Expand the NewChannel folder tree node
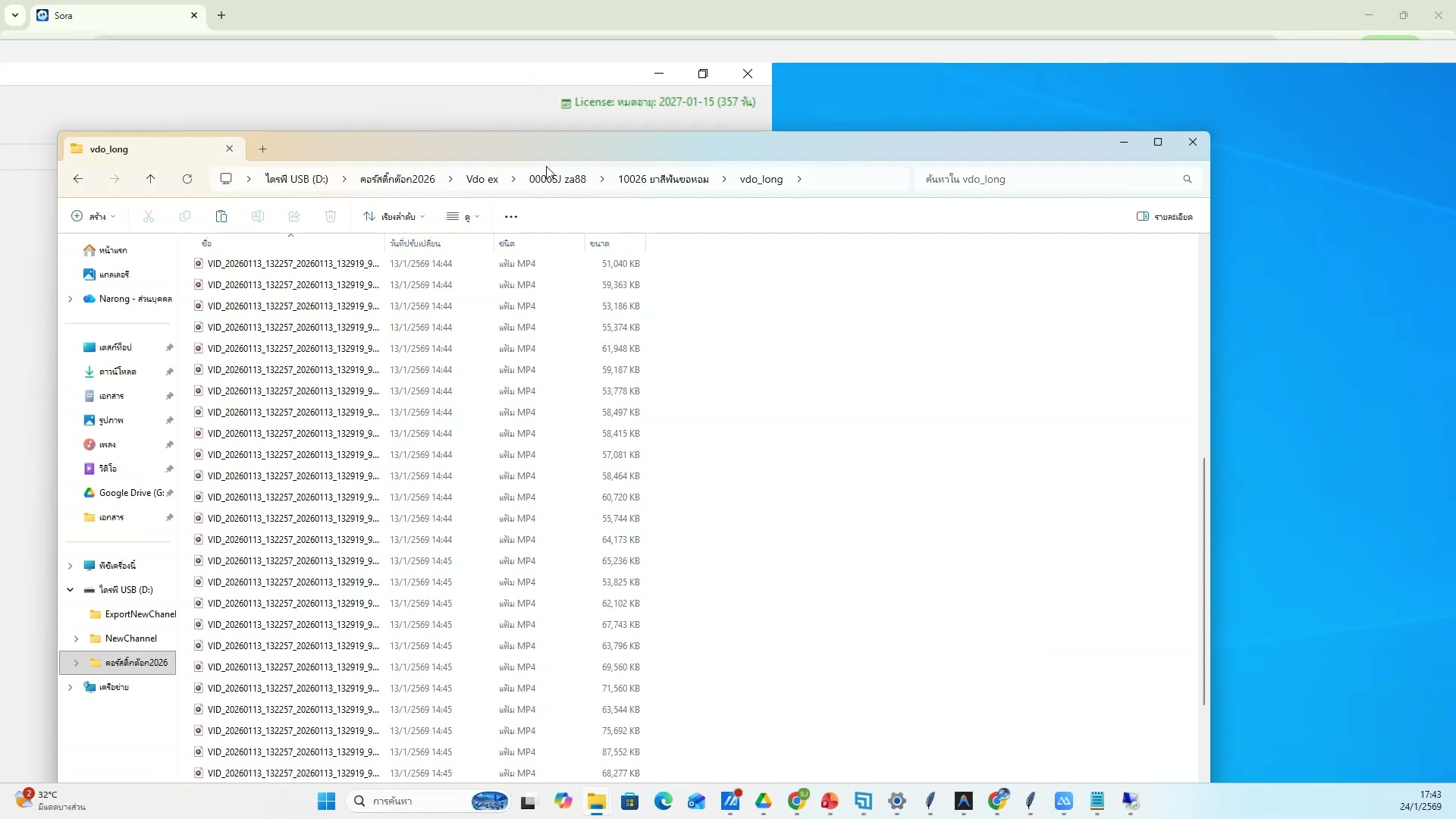This screenshot has height=819, width=1456. (77, 639)
